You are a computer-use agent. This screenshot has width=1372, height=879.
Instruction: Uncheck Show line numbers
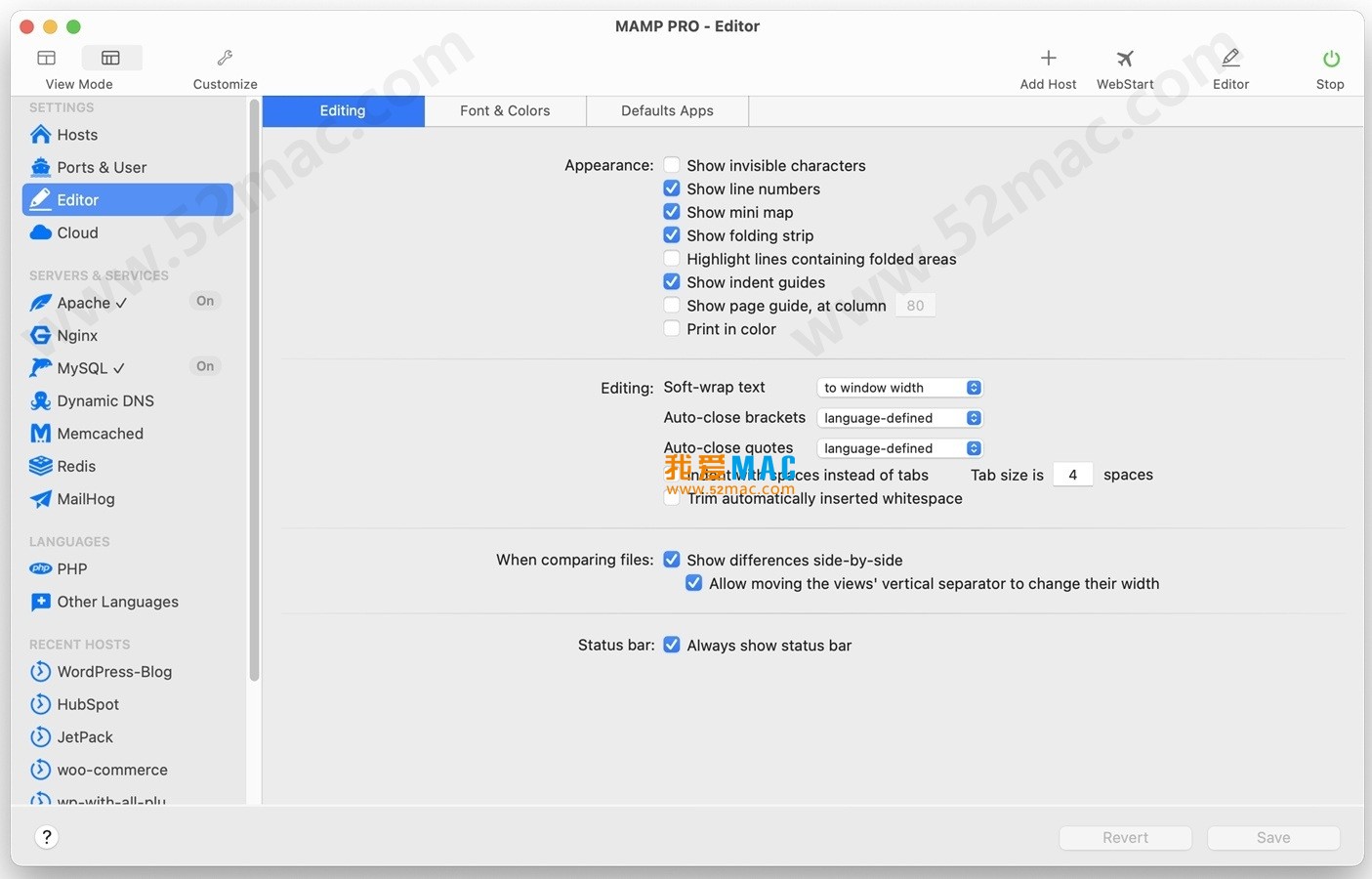672,188
